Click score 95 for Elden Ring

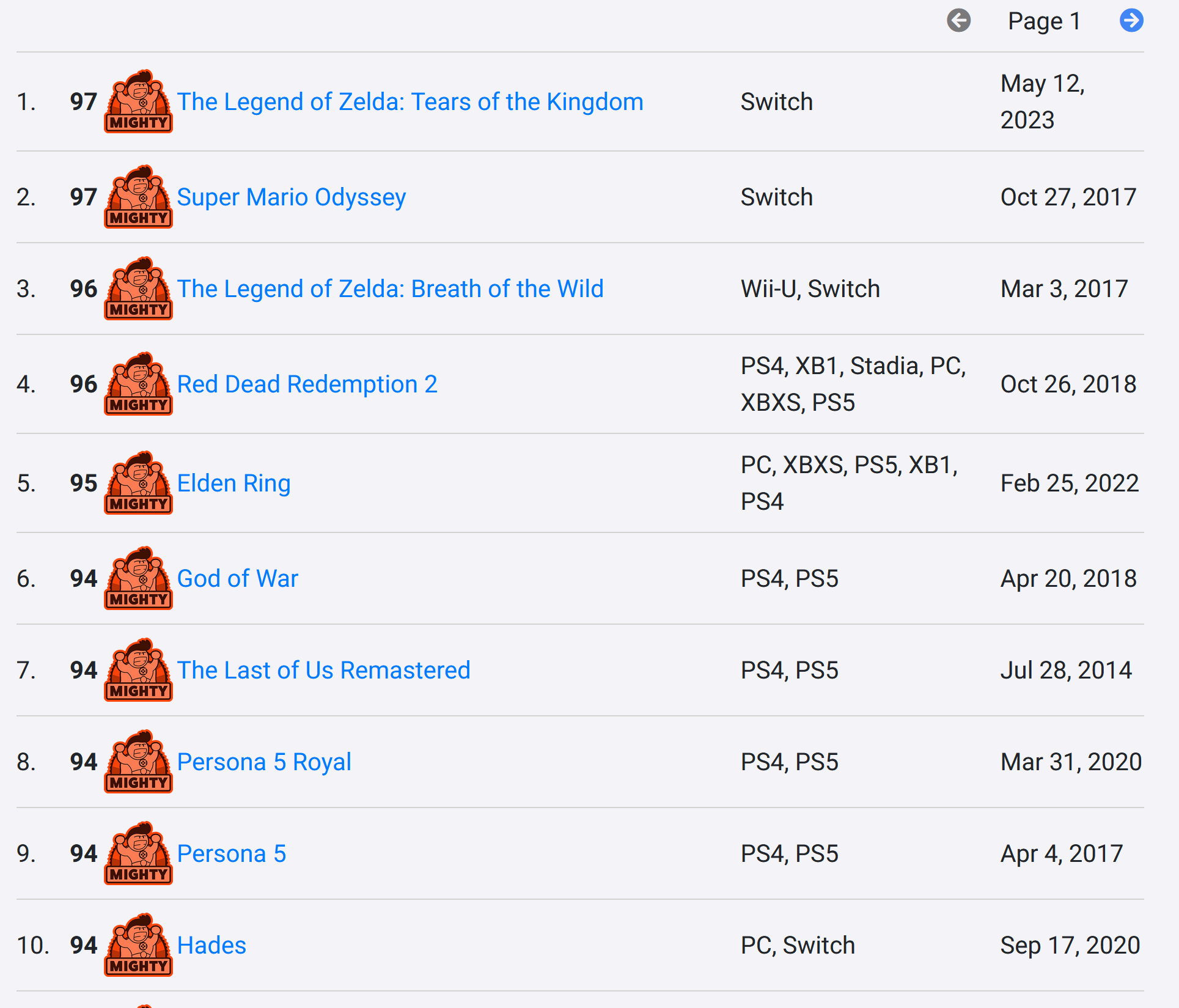pyautogui.click(x=84, y=483)
